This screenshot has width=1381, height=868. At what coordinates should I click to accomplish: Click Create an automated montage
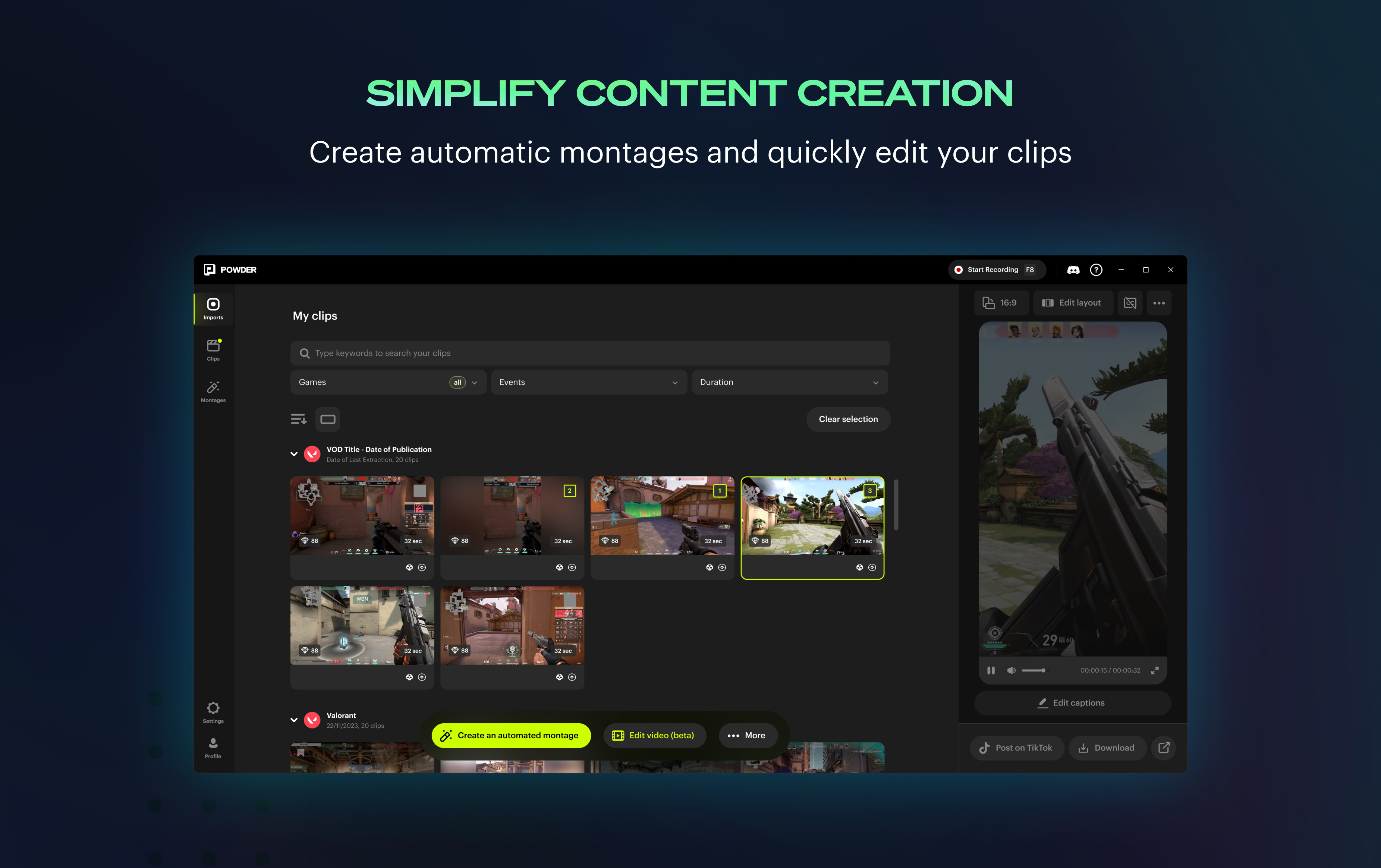coord(510,735)
